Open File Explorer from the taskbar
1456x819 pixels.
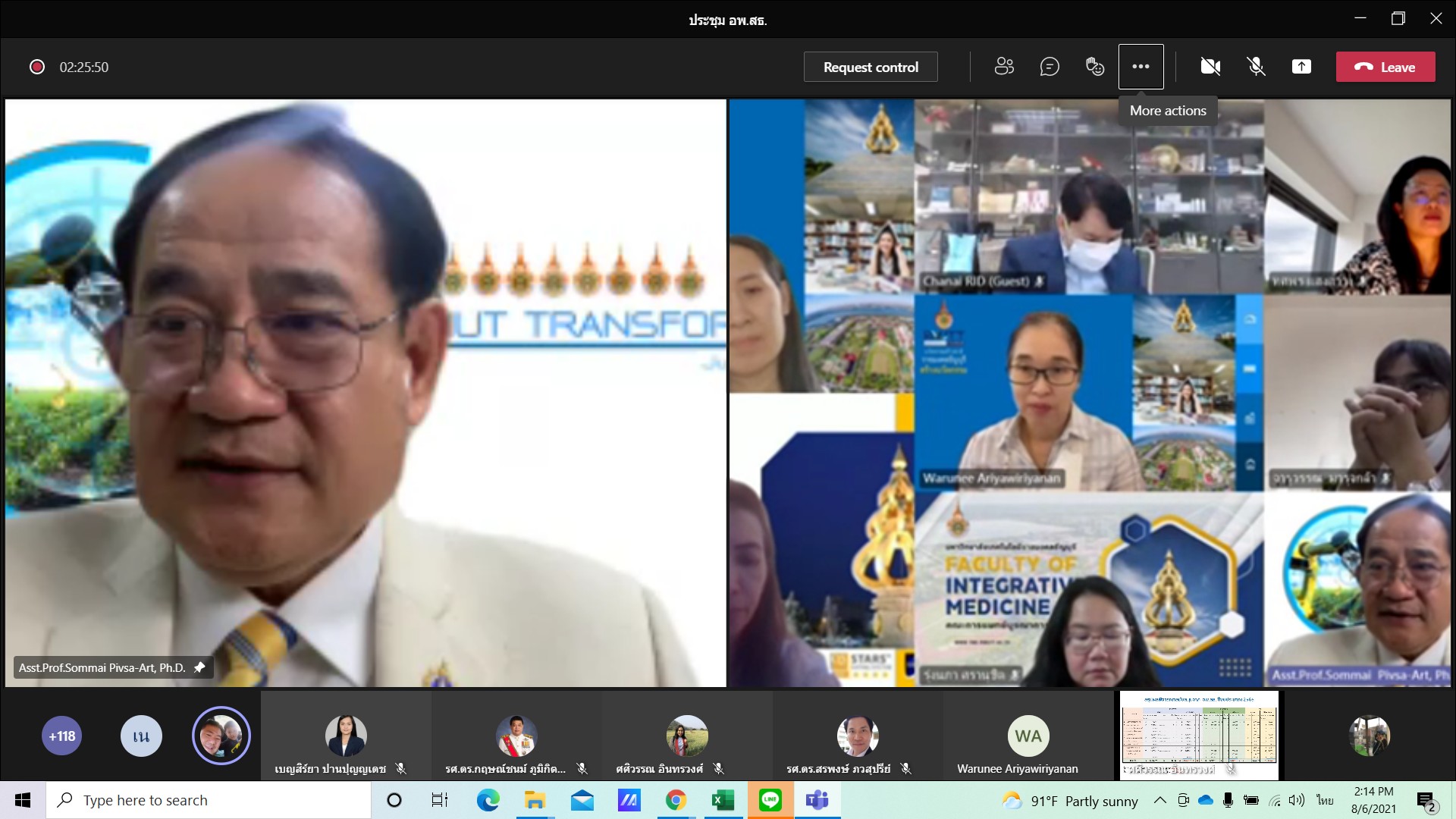click(535, 800)
